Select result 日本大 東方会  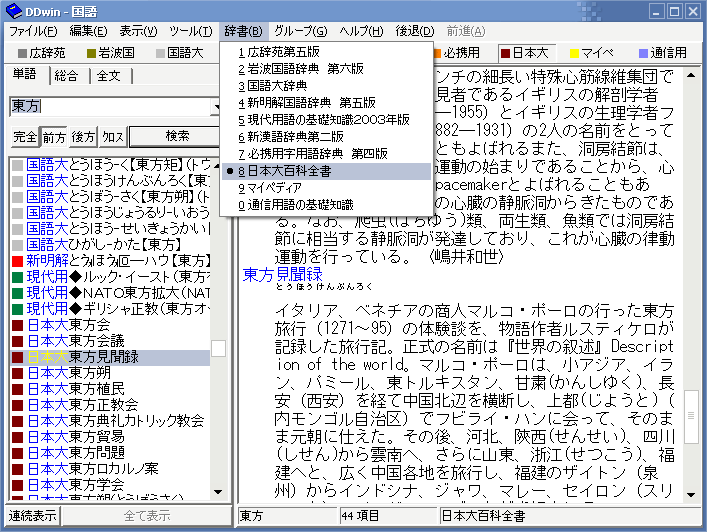coord(110,325)
